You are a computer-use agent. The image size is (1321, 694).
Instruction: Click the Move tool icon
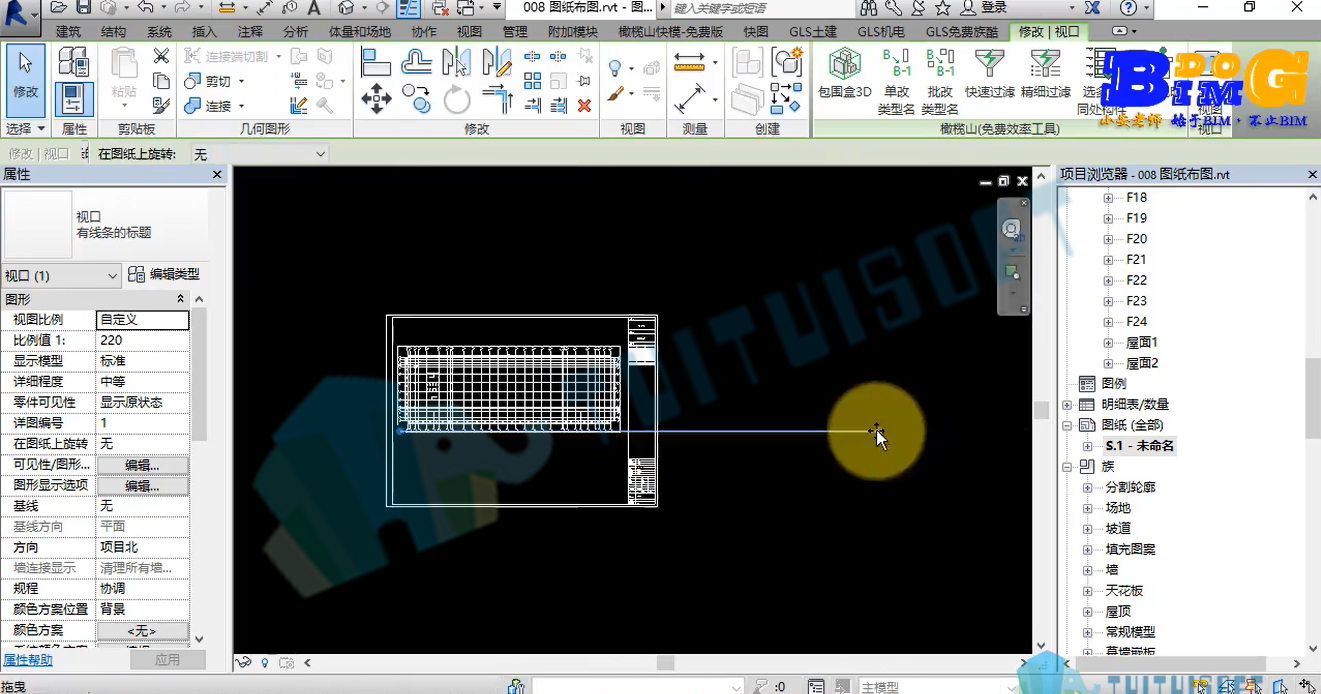(x=376, y=98)
